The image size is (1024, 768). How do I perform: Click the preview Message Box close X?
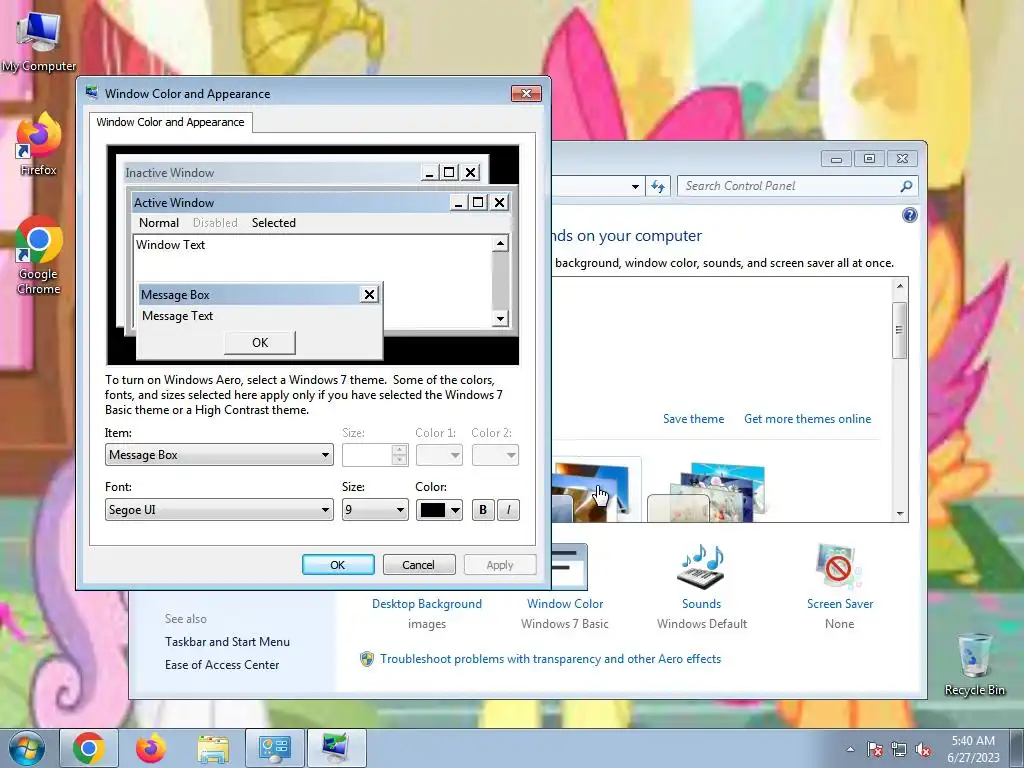369,295
